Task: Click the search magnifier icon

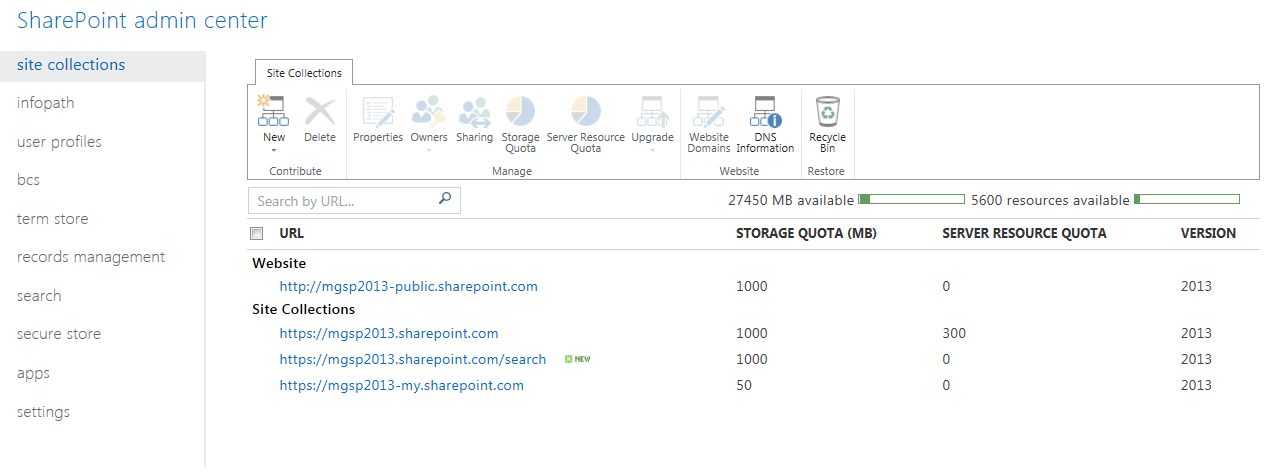Action: pos(445,199)
